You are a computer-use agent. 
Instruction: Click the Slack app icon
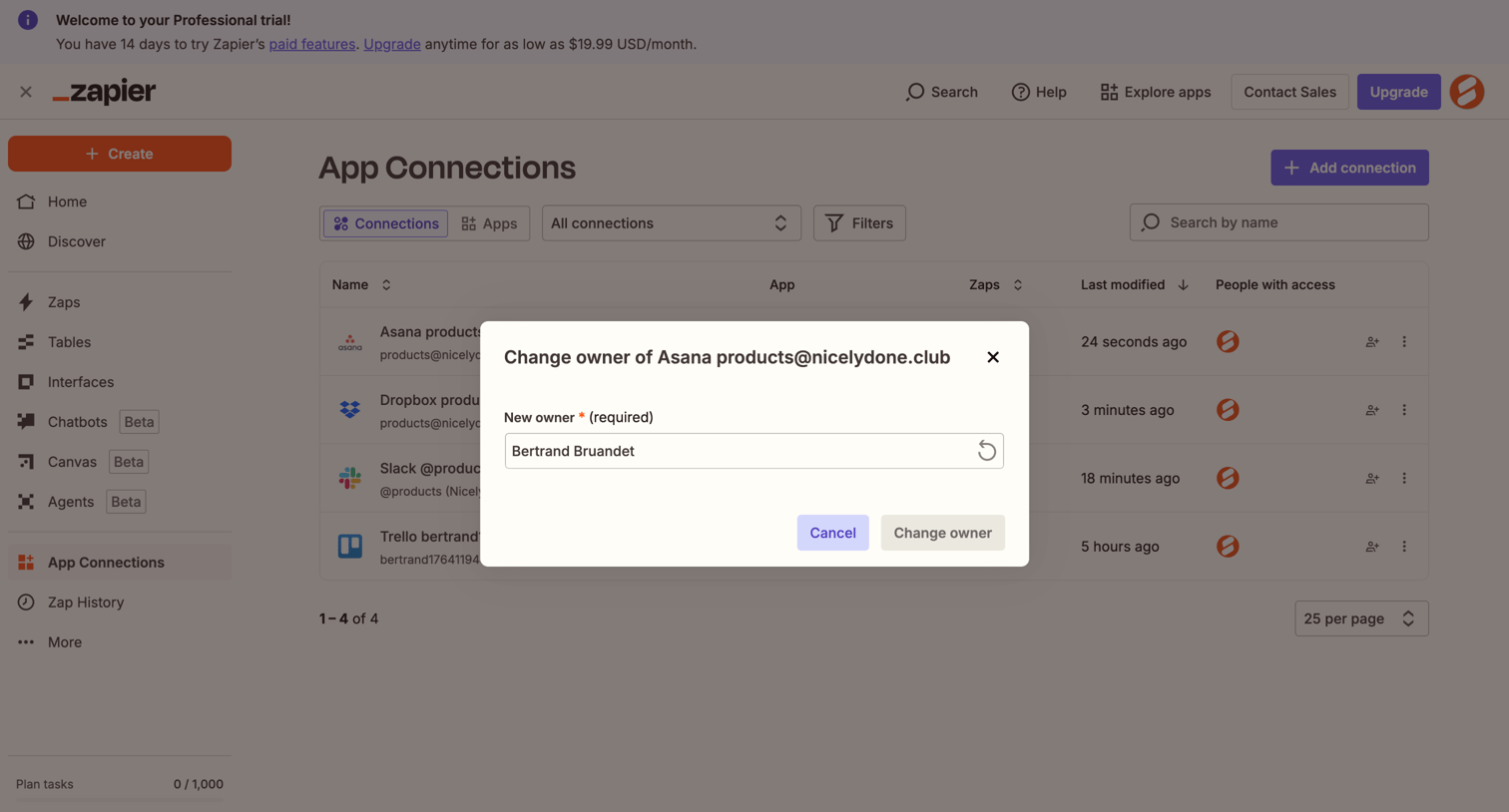coord(349,478)
